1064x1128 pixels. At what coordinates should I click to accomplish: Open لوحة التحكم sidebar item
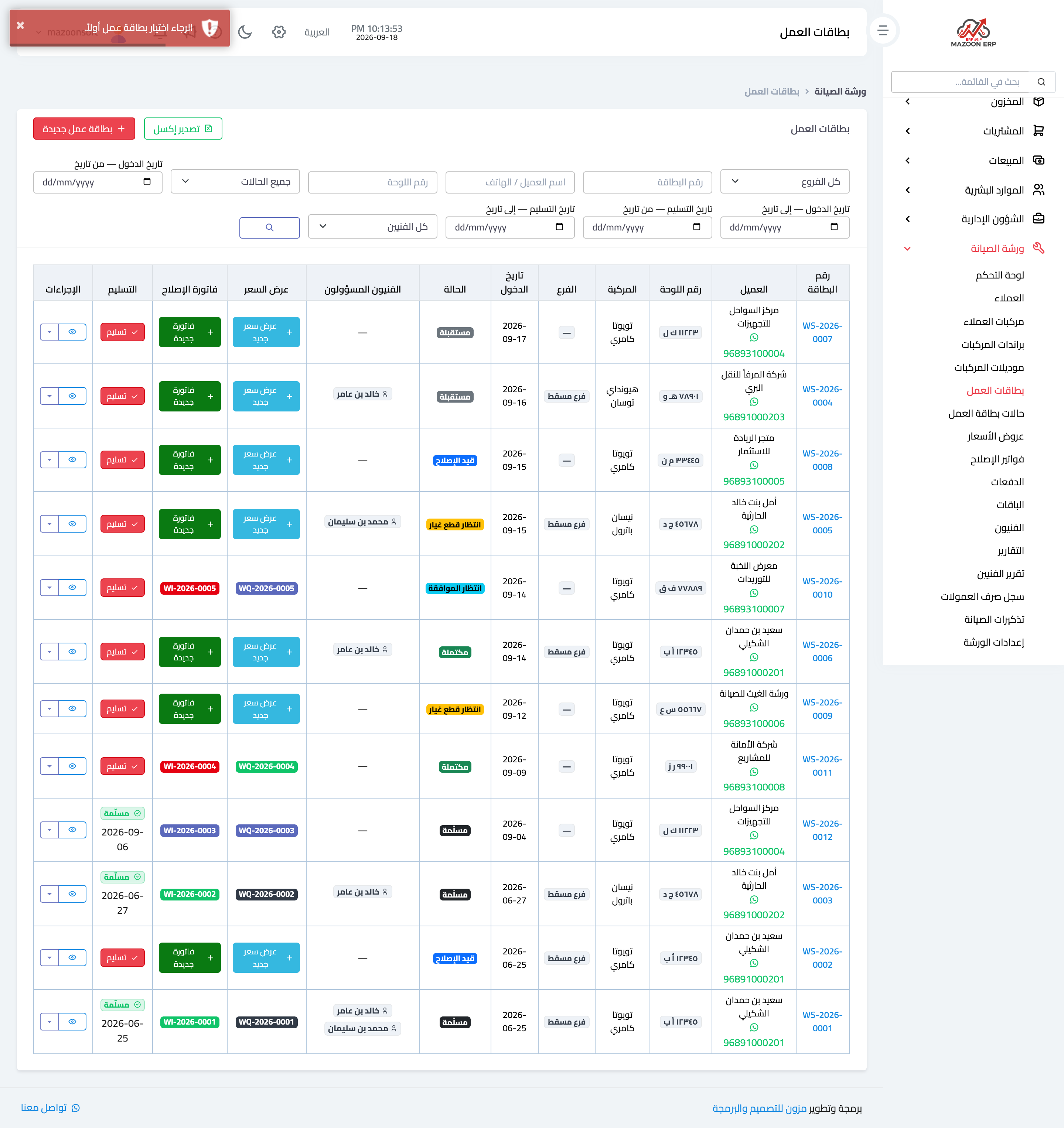(x=1000, y=275)
